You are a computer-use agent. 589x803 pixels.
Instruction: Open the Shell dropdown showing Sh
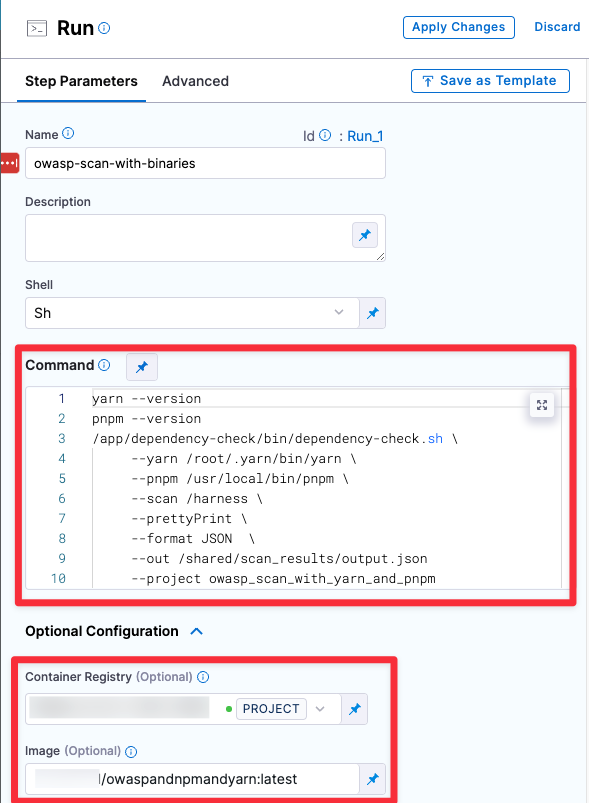click(x=190, y=313)
